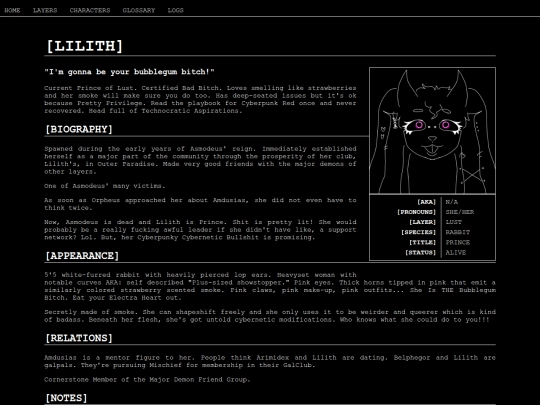Screen dimensions: 540x405
Task: Click the [STATUS] label in infobox
Action: click(x=420, y=252)
